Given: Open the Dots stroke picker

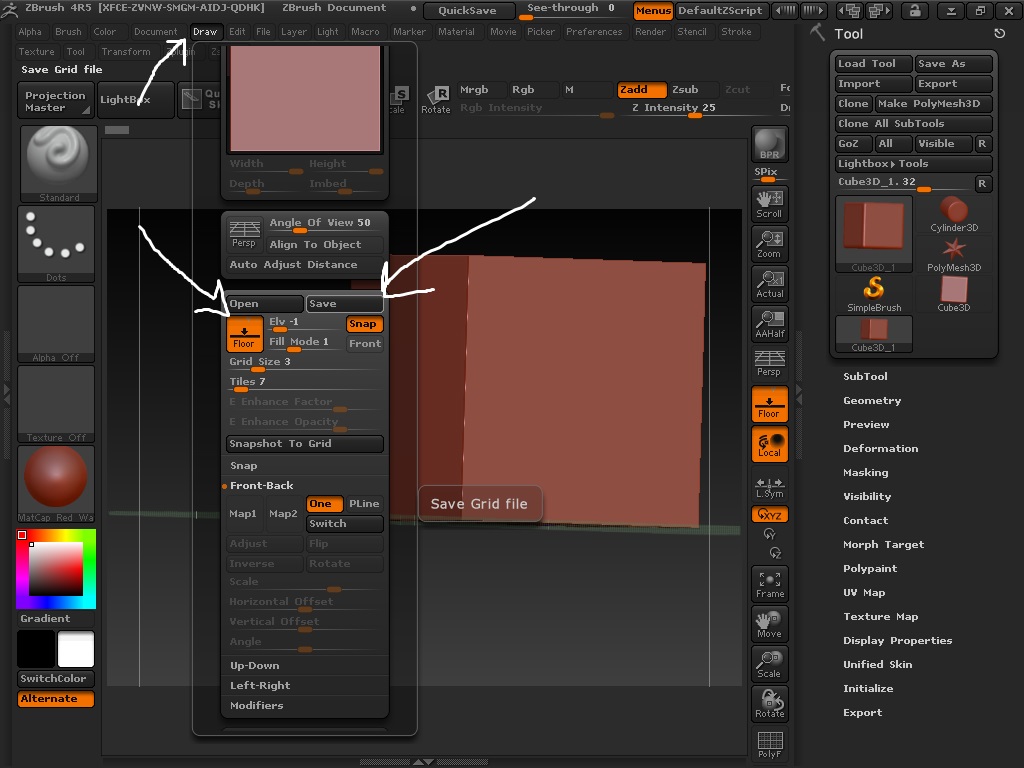Looking at the screenshot, I should pyautogui.click(x=56, y=244).
